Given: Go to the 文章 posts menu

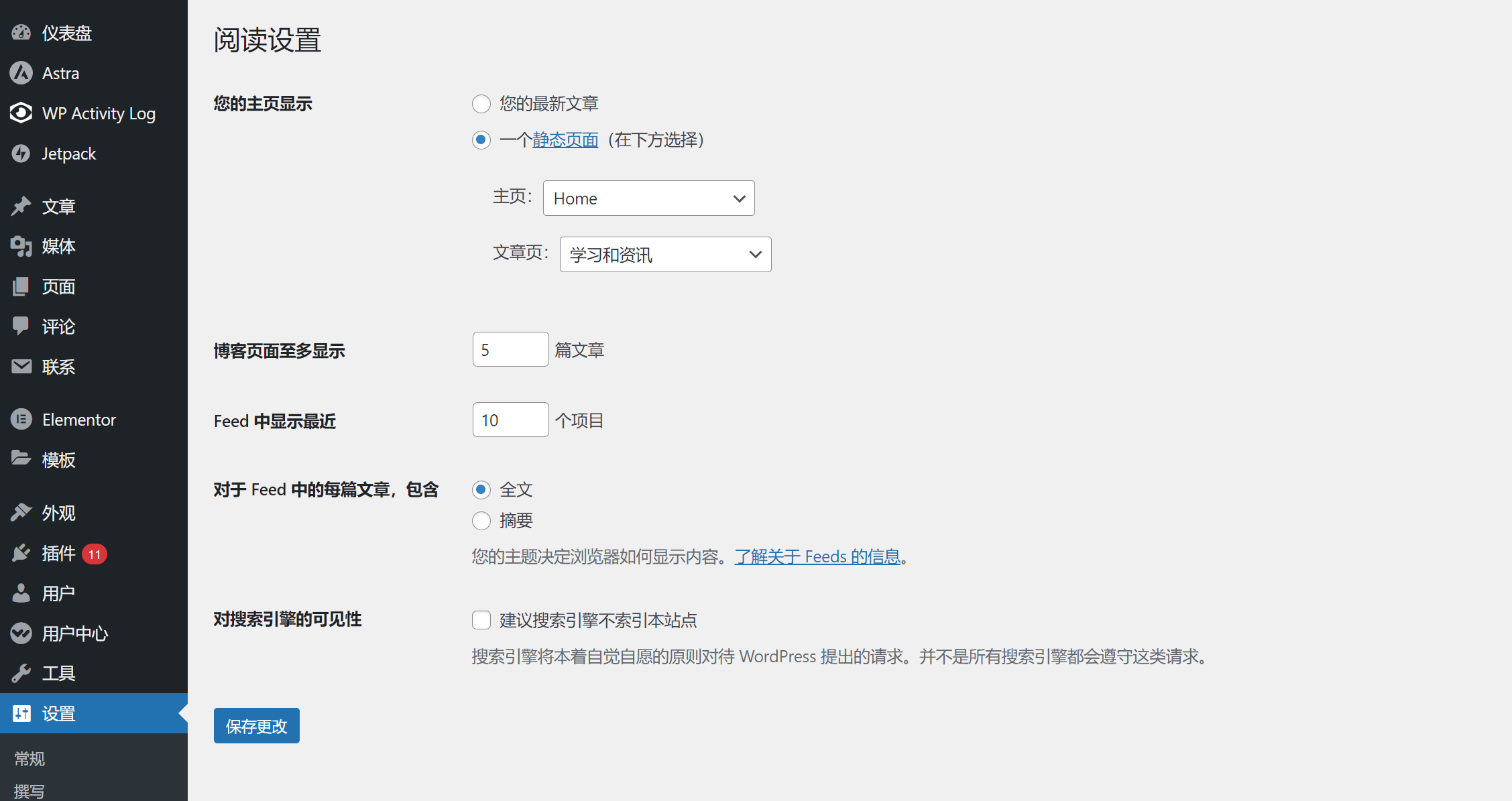Looking at the screenshot, I should (94, 206).
